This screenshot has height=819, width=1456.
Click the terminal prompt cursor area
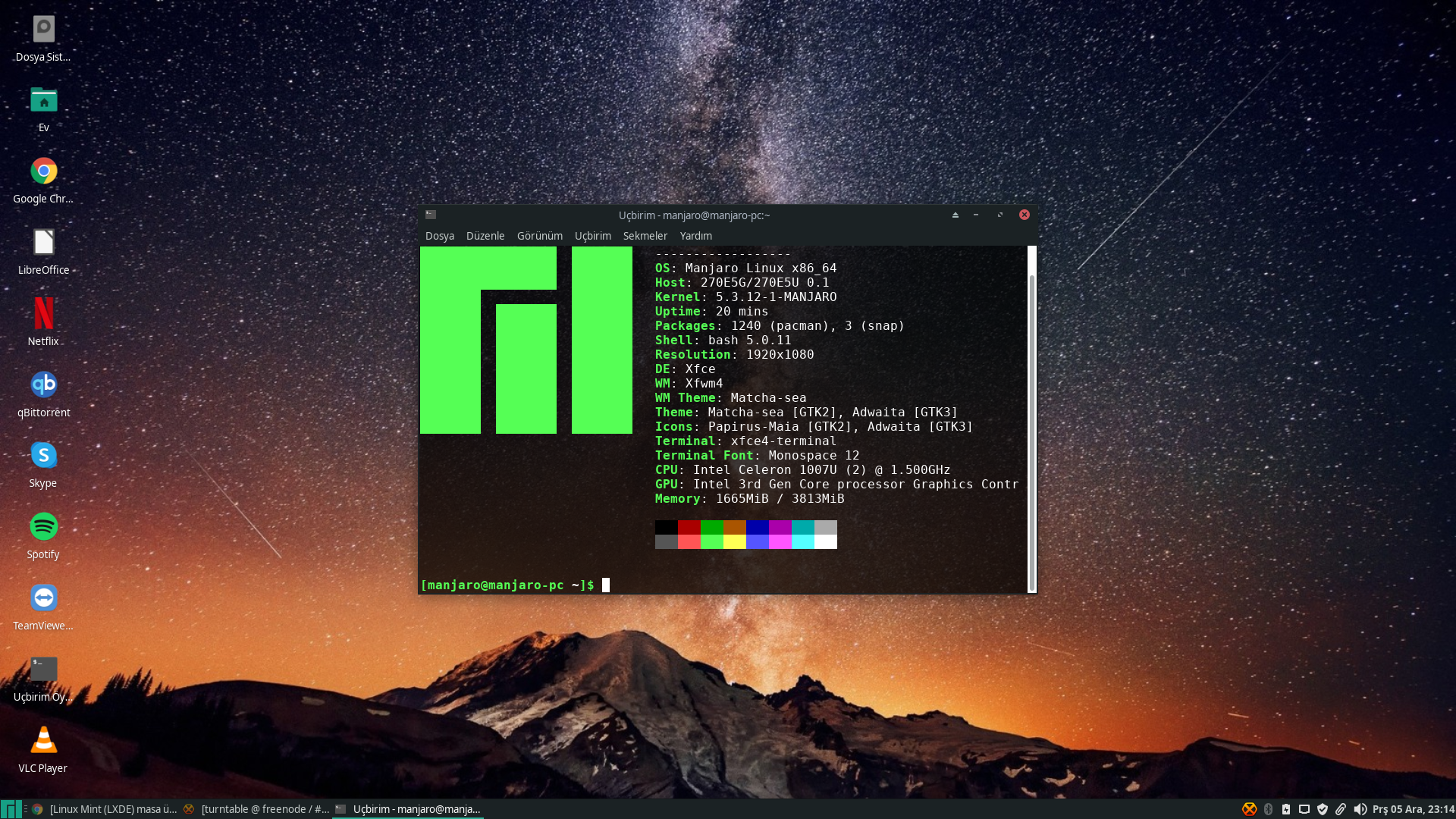pyautogui.click(x=606, y=585)
